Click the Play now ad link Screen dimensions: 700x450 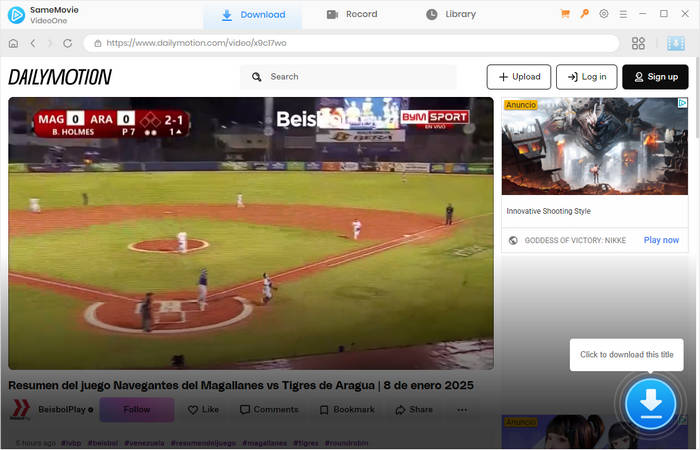coord(661,240)
